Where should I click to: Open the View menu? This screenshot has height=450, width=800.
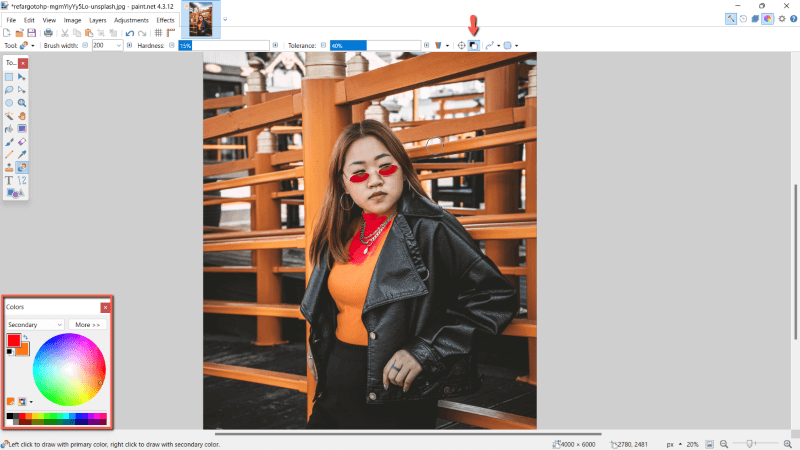pyautogui.click(x=49, y=20)
